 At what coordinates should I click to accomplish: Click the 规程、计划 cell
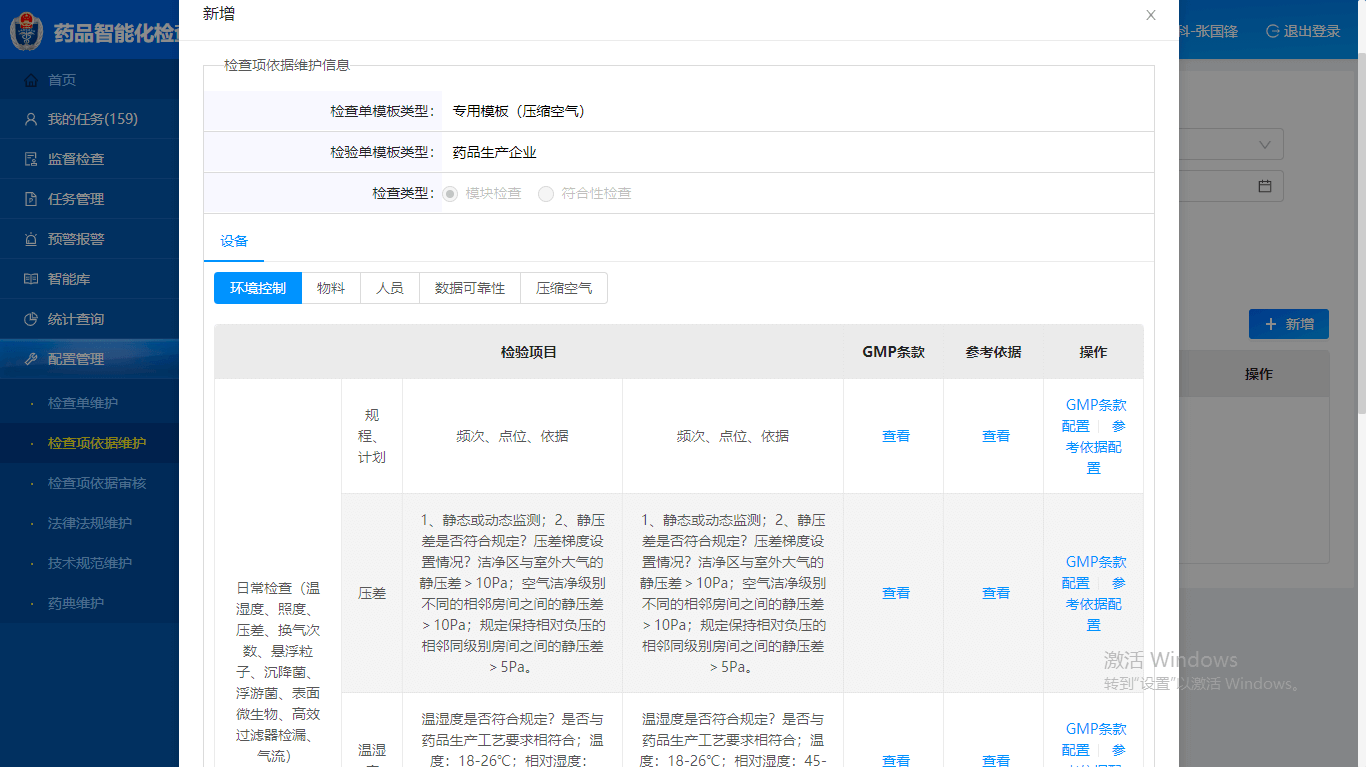point(372,436)
